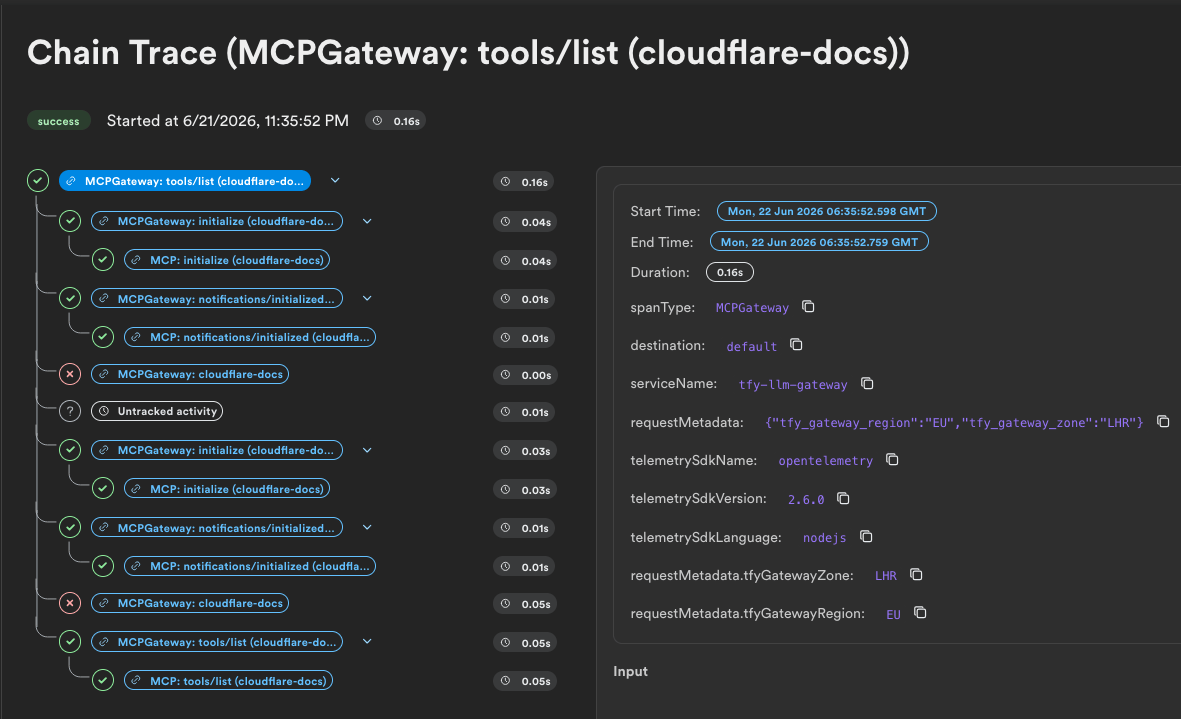Viewport: 1181px width, 719px height.
Task: Collapse the root MCPGateway: tools/list span
Action: tap(335, 181)
